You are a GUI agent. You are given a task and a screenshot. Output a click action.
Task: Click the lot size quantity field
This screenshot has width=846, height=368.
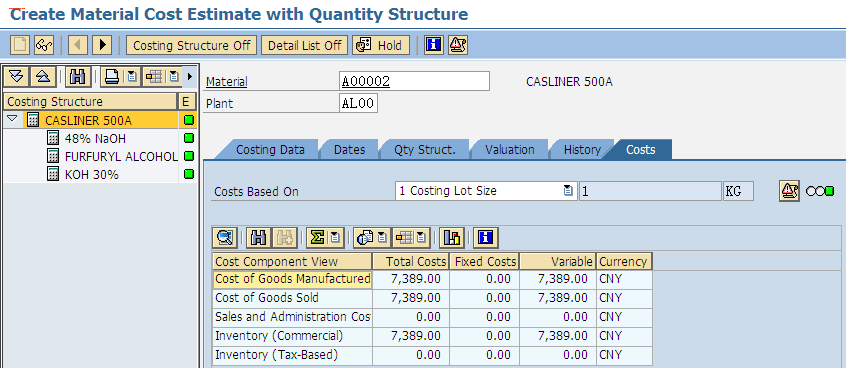[x=650, y=191]
